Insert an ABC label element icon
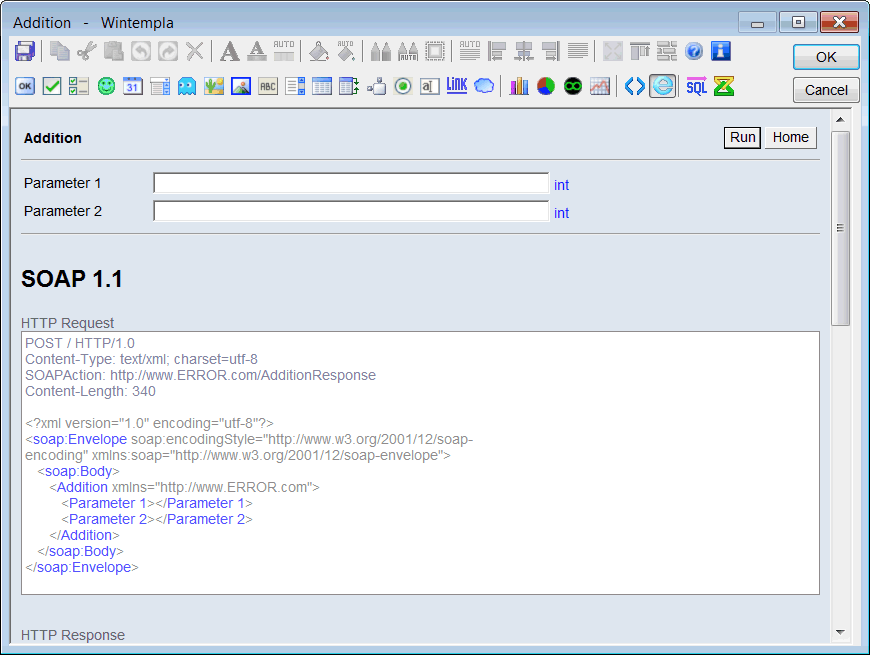 point(268,86)
